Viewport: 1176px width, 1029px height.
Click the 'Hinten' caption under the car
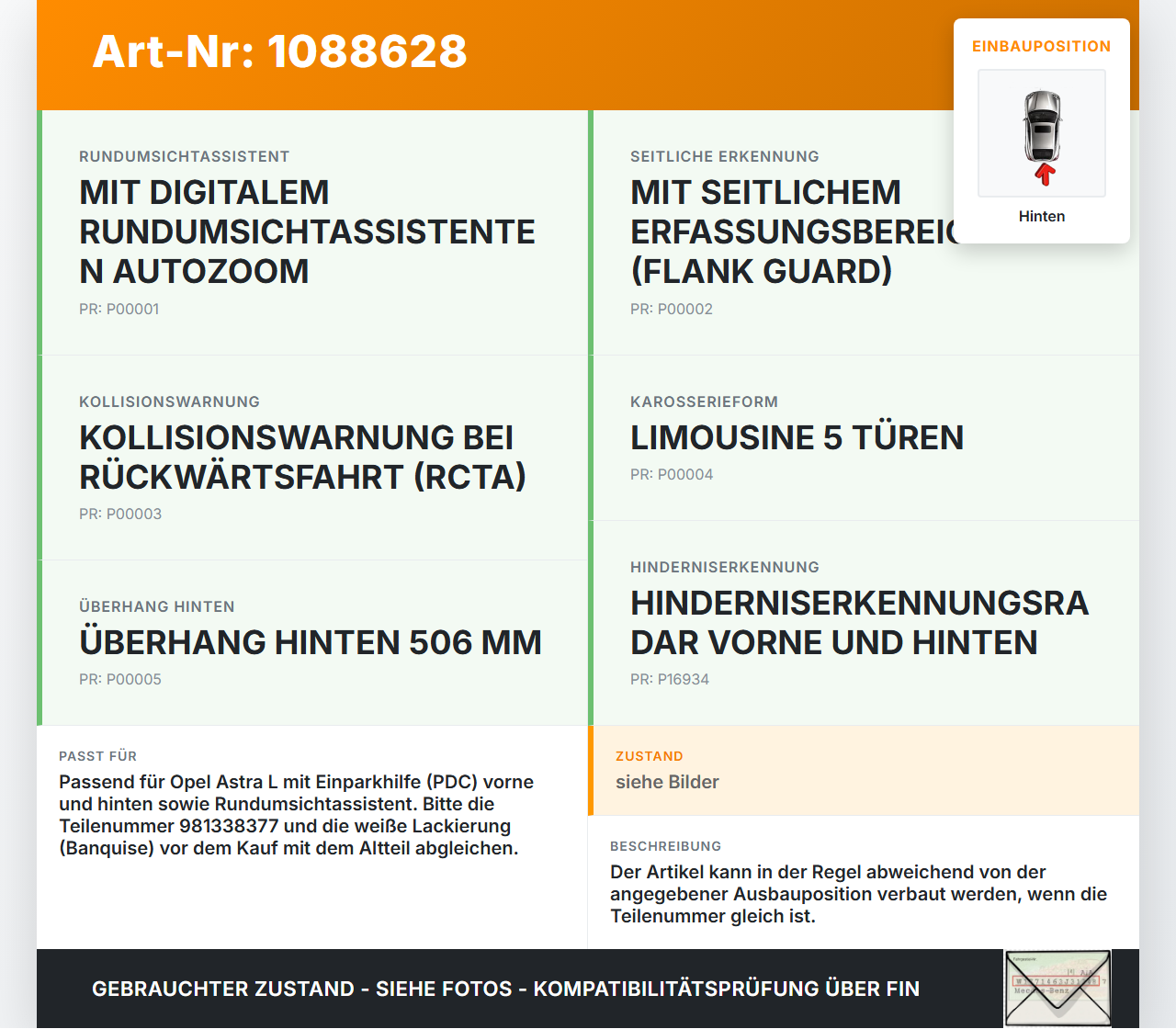(x=1042, y=216)
